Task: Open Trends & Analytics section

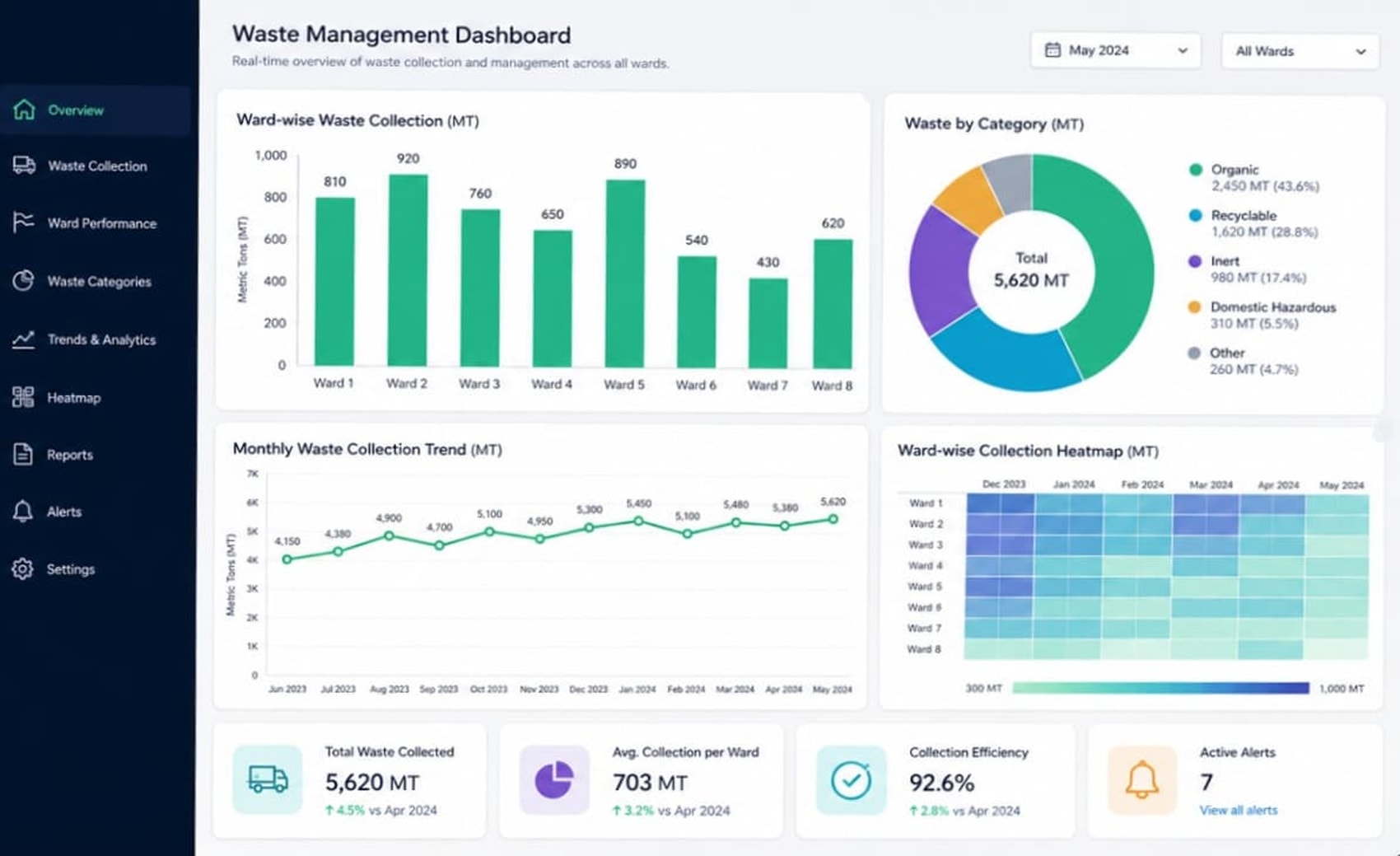Action: coord(96,339)
